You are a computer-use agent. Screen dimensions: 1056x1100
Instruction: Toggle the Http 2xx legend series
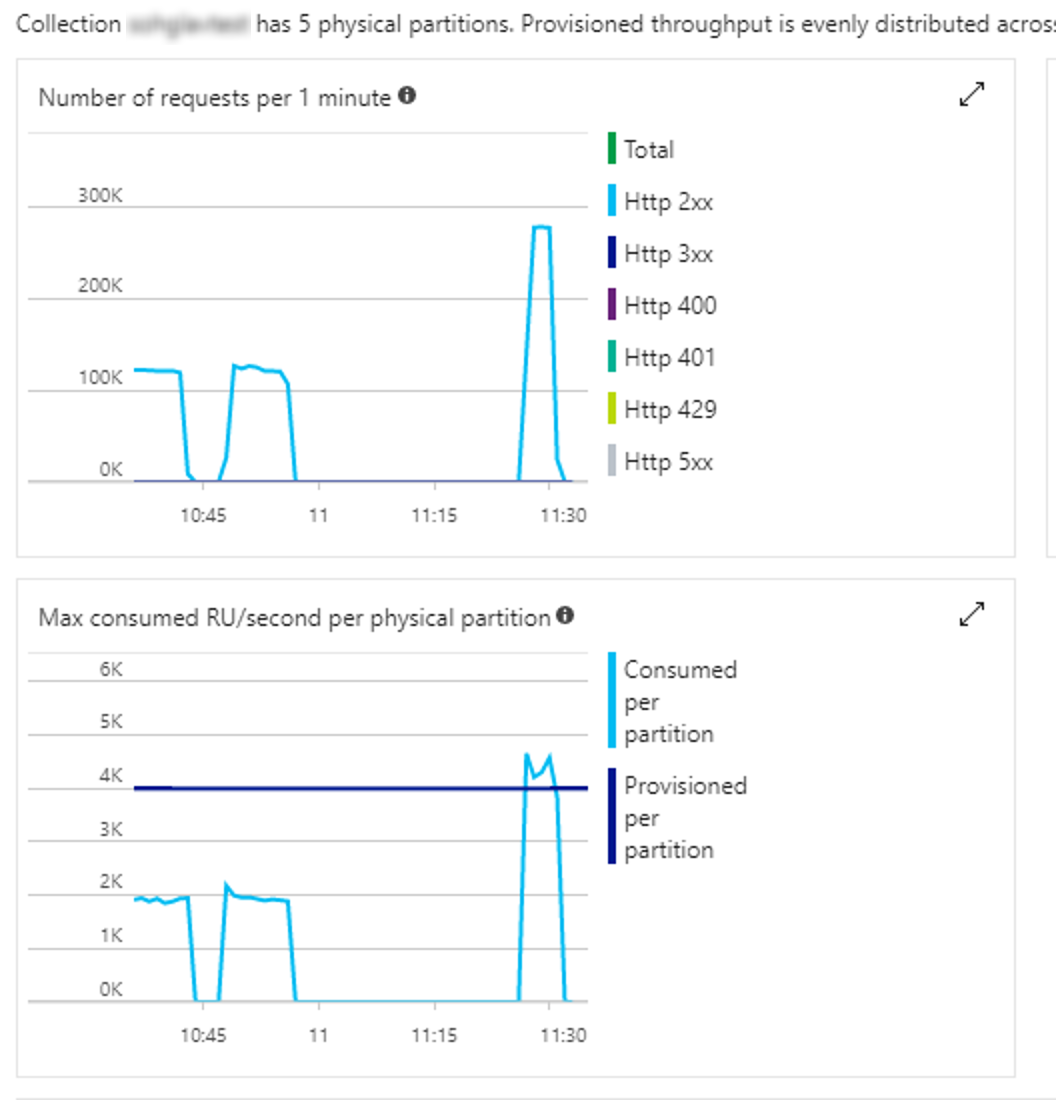[660, 201]
